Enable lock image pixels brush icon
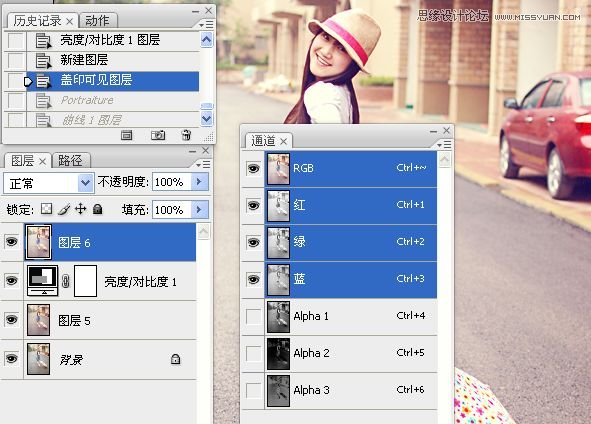 coord(64,209)
